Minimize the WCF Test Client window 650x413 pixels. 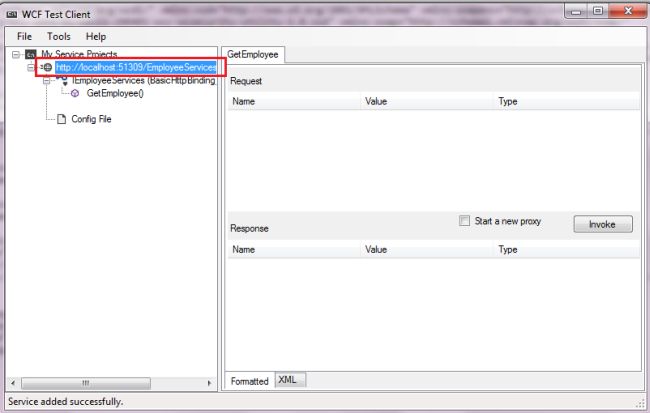[576, 11]
